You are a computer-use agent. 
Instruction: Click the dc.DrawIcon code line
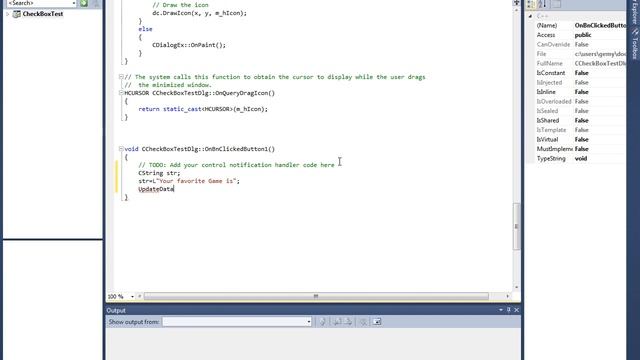pyautogui.click(x=200, y=13)
